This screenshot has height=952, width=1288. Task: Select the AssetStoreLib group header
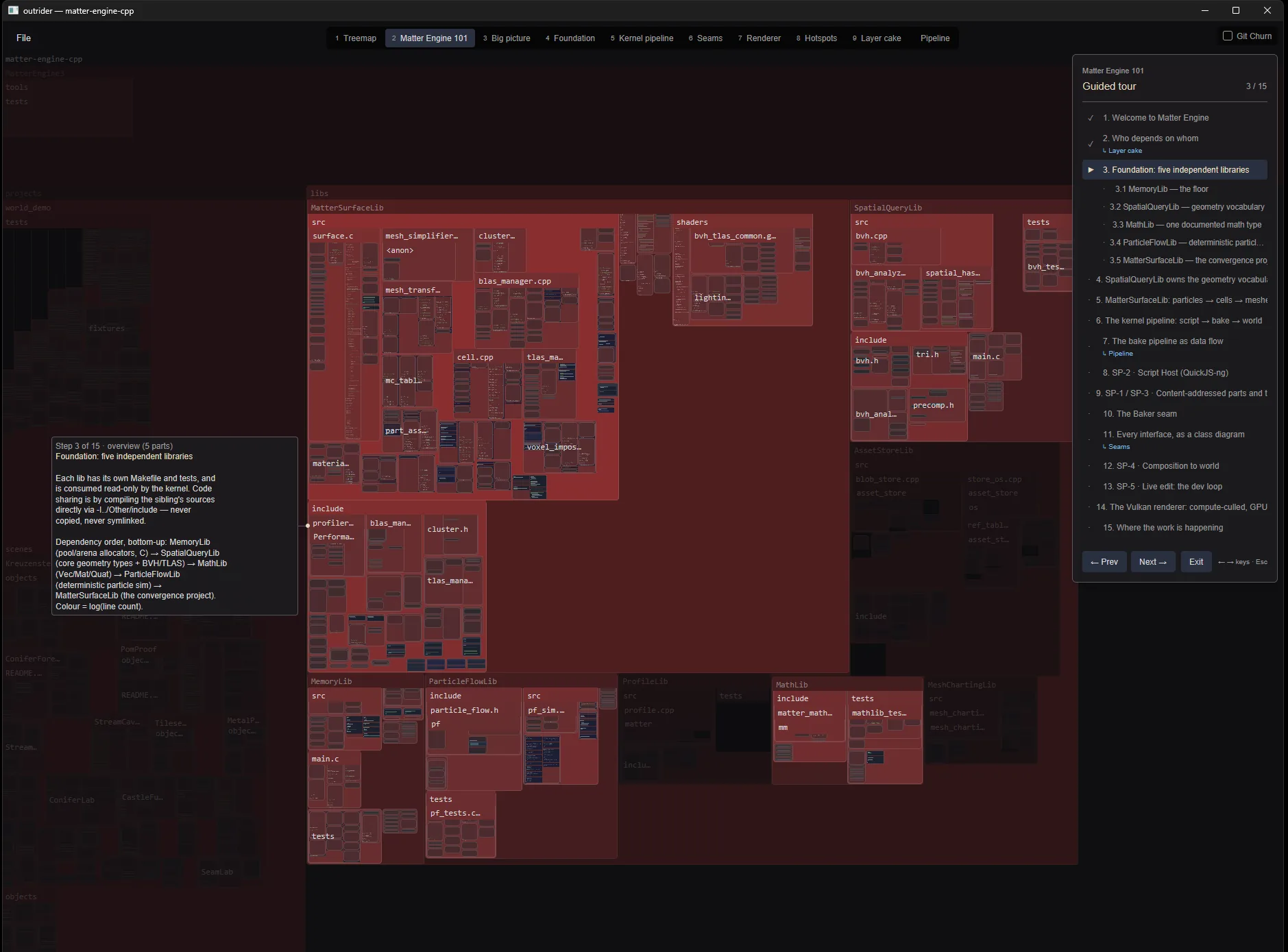tap(884, 450)
